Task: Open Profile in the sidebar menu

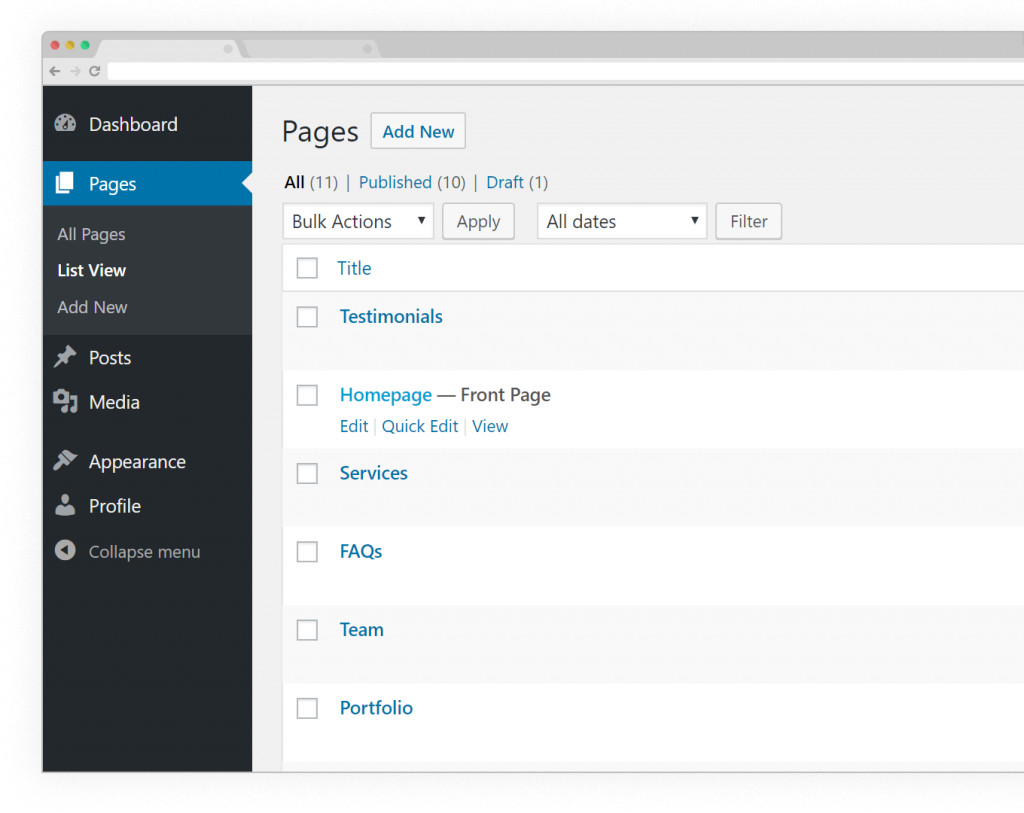Action: tap(115, 506)
